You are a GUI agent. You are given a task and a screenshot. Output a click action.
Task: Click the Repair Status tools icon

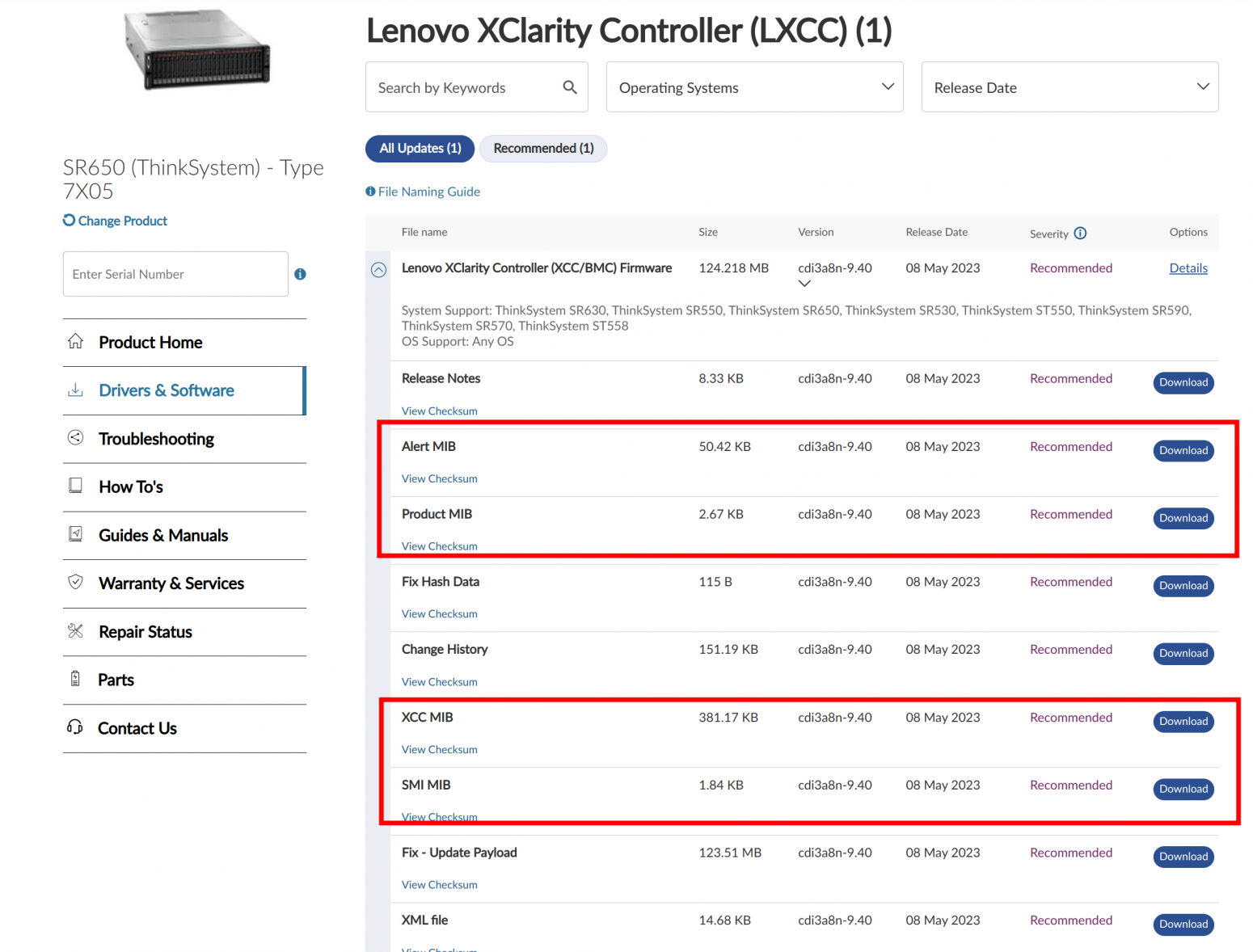75,630
